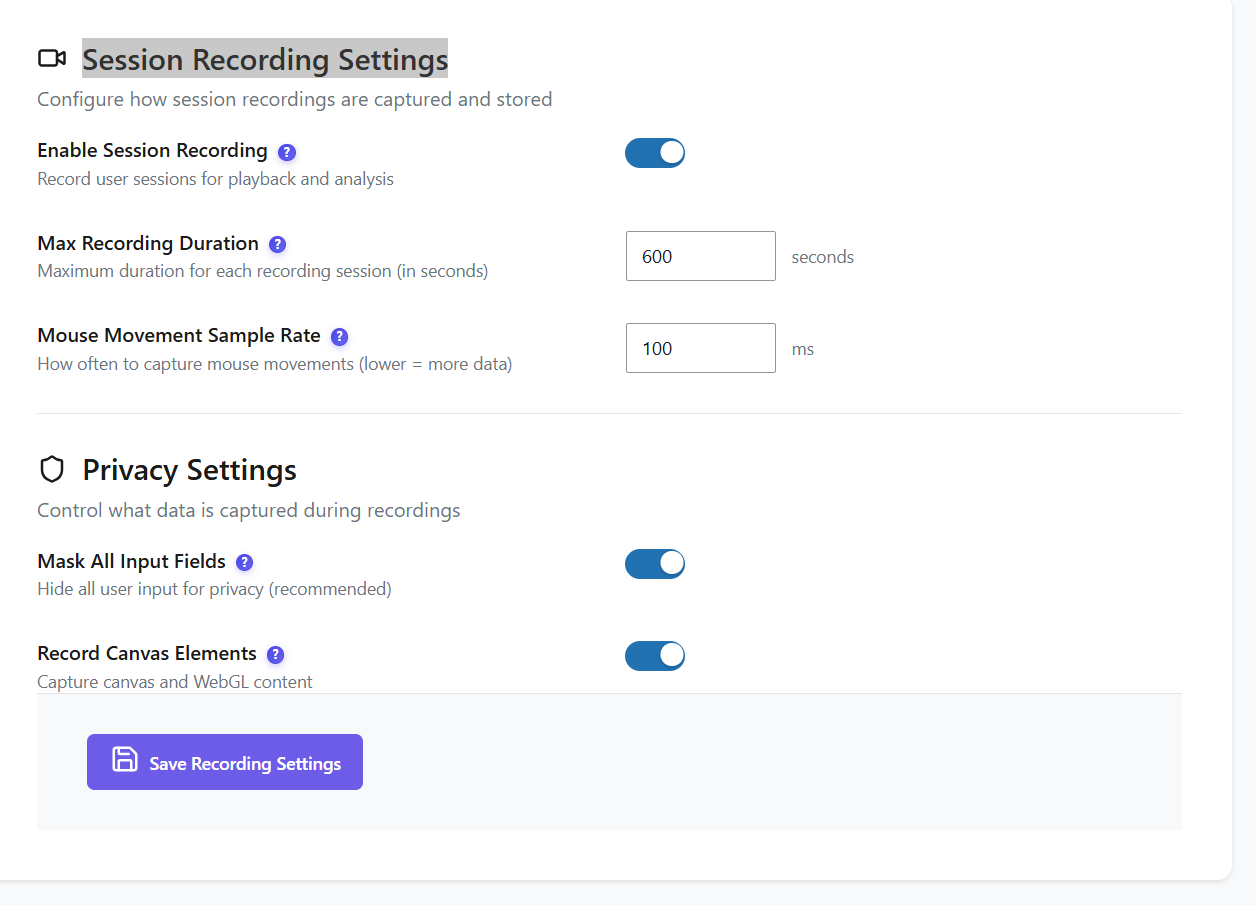The width and height of the screenshot is (1256, 905).
Task: Click the 'seconds' unit text
Action: click(x=823, y=257)
